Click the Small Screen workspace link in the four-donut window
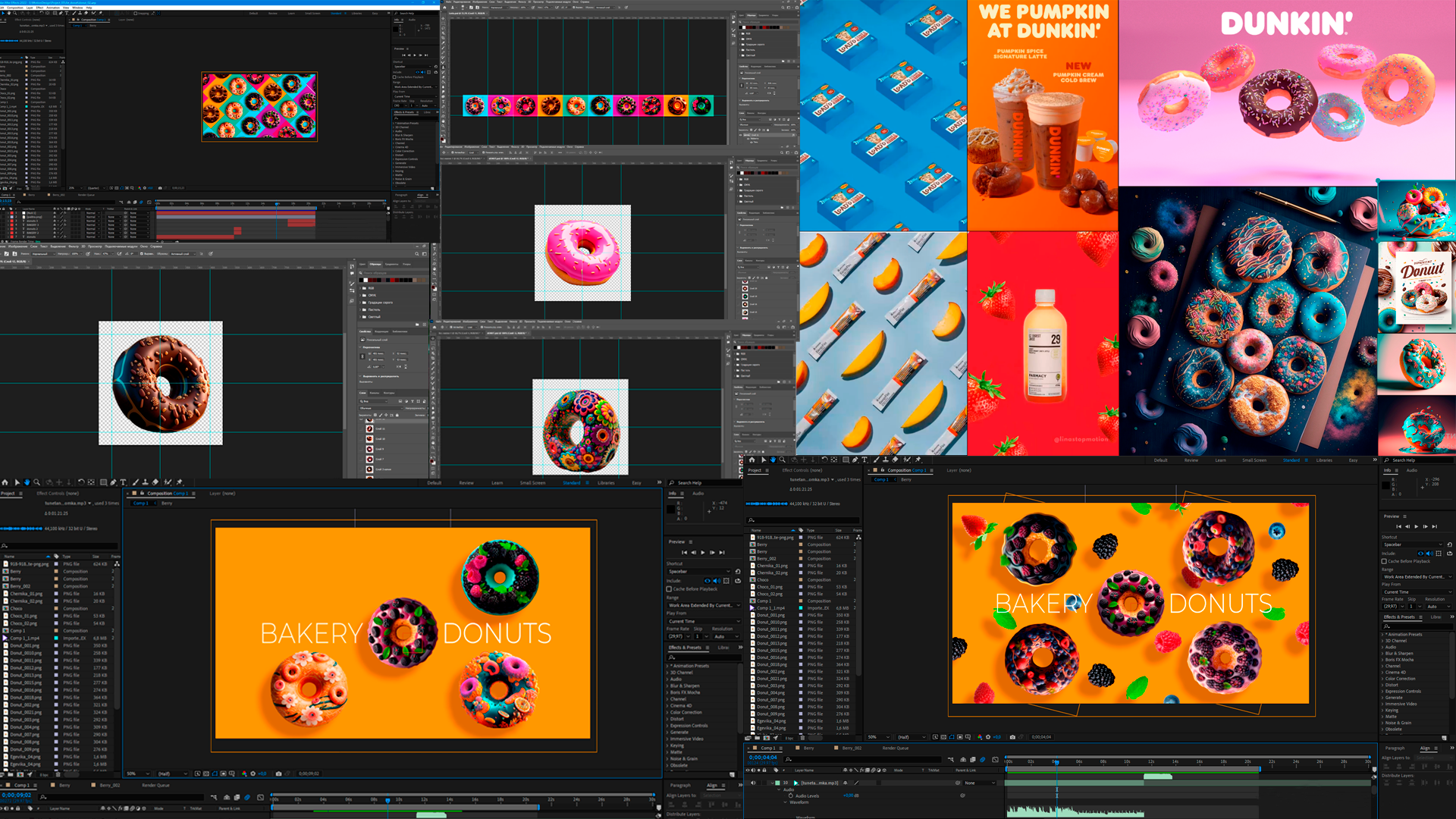This screenshot has height=819, width=1456. [x=532, y=482]
